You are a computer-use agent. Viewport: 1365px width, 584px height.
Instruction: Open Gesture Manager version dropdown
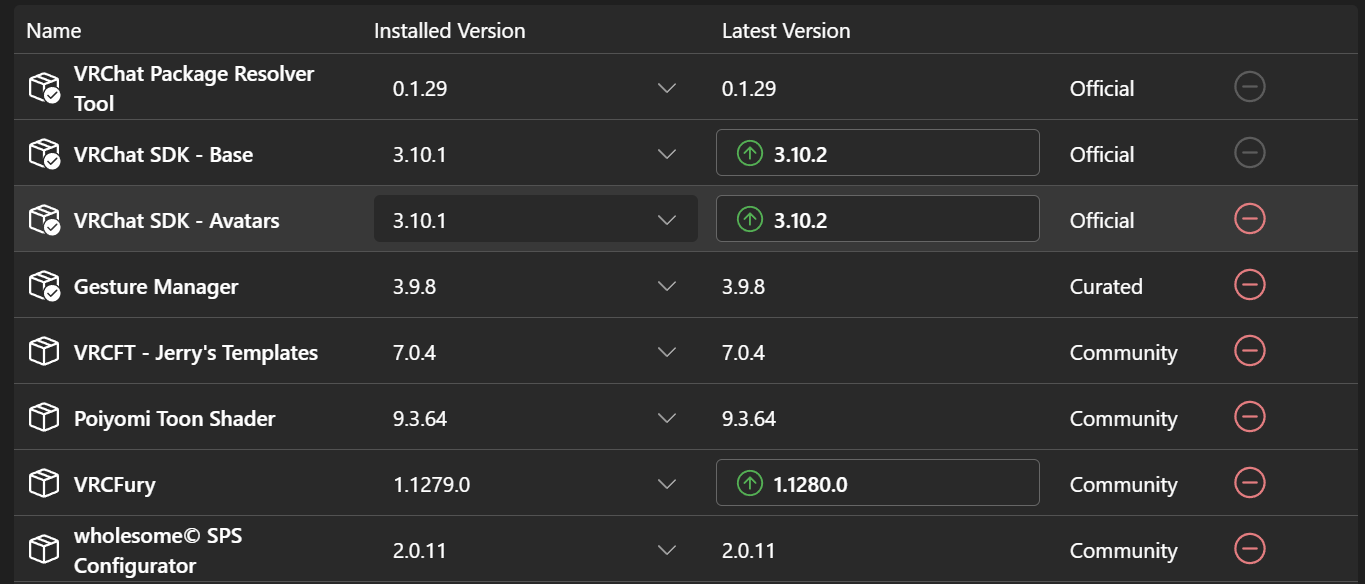pos(667,286)
